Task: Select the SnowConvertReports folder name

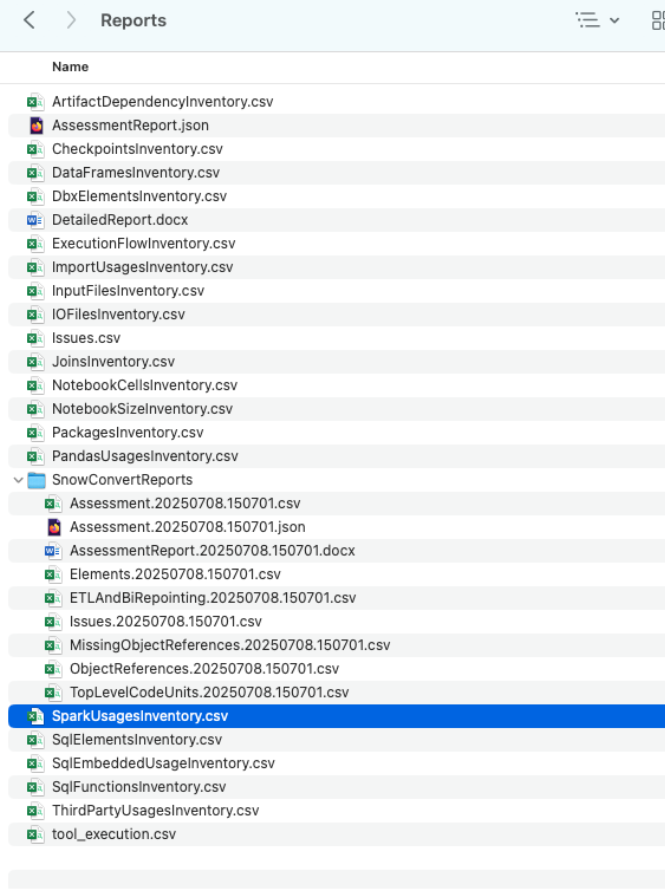Action: click(123, 480)
